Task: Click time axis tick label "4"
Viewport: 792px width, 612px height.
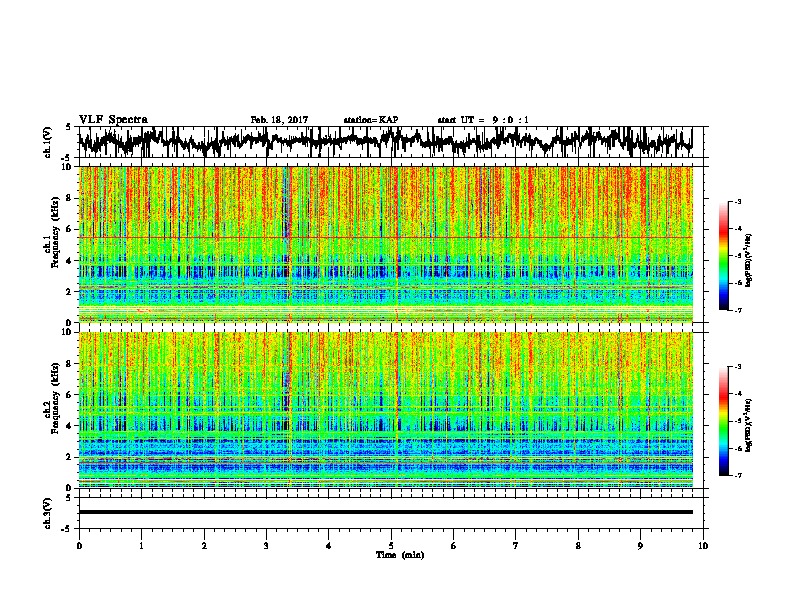Action: [x=329, y=546]
